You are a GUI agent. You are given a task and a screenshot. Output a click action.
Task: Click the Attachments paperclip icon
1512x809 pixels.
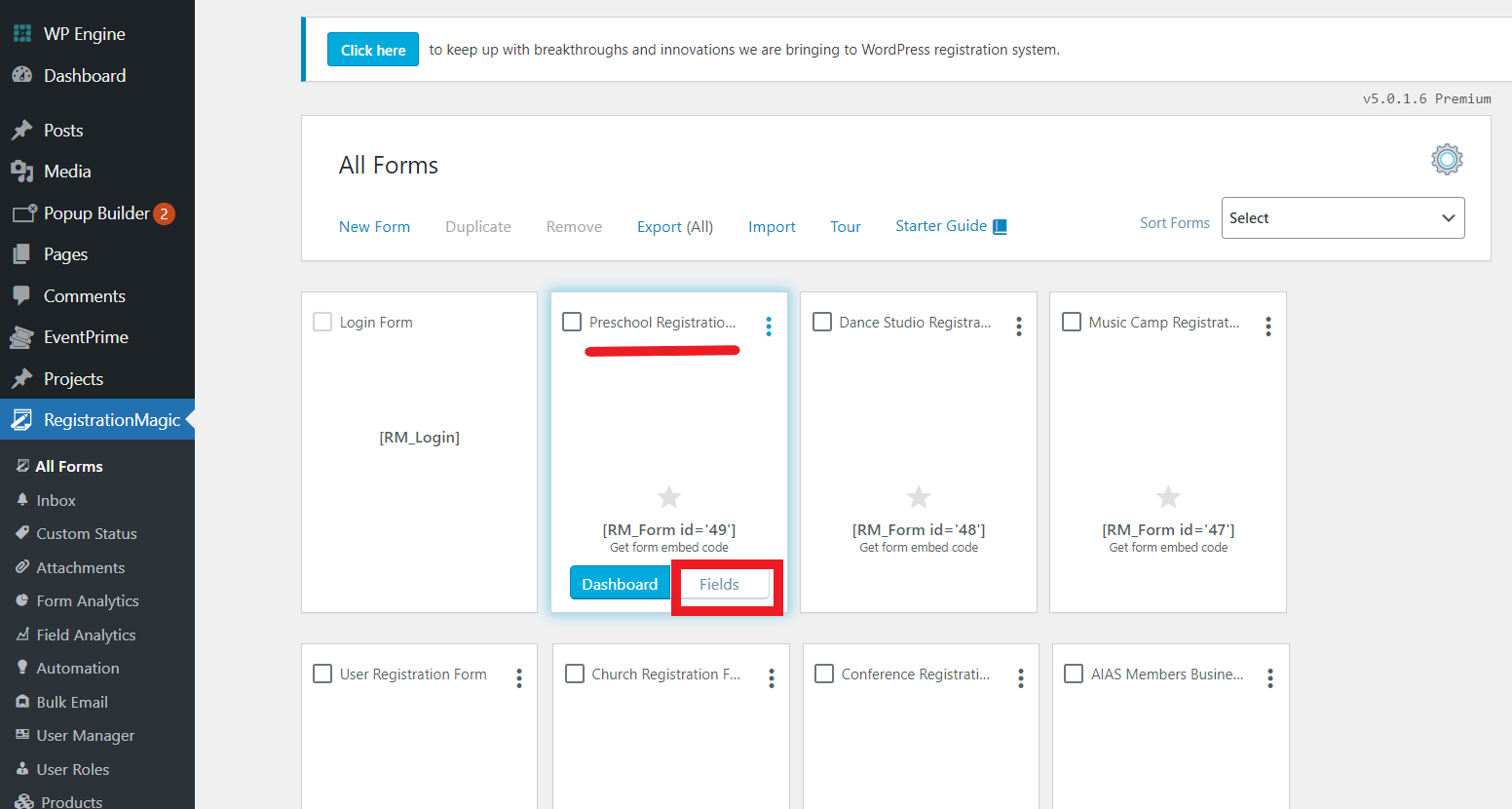(x=22, y=566)
